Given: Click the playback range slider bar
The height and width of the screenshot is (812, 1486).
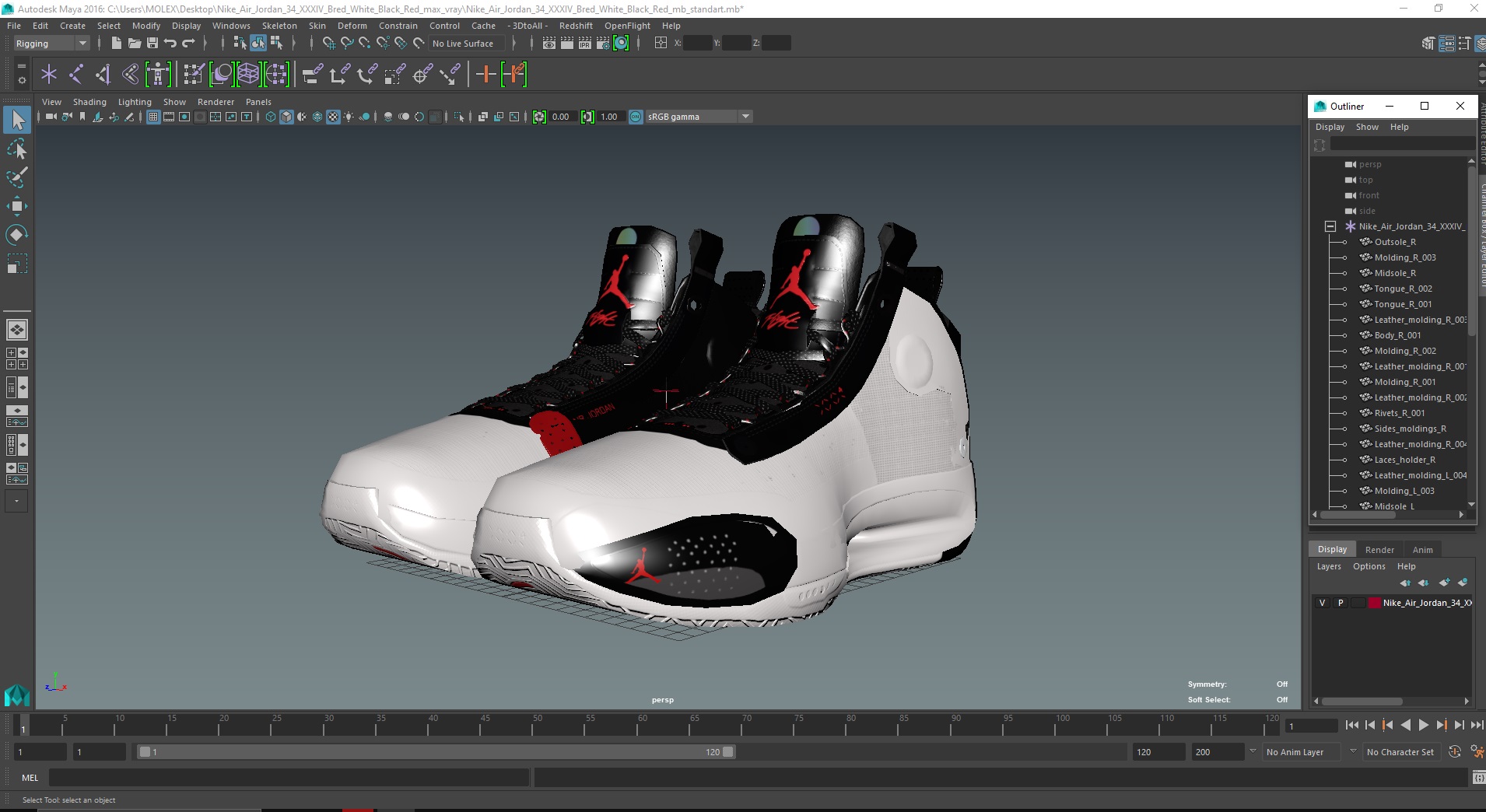Looking at the screenshot, I should tap(436, 752).
